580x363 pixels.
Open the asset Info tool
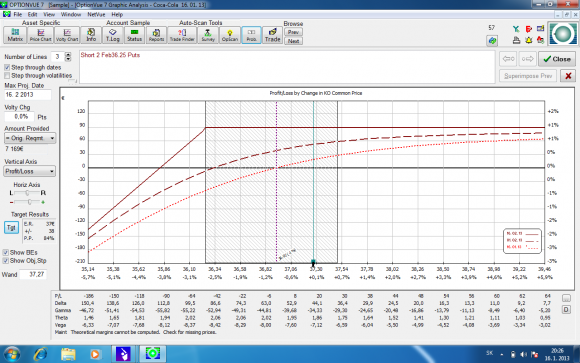click(91, 35)
